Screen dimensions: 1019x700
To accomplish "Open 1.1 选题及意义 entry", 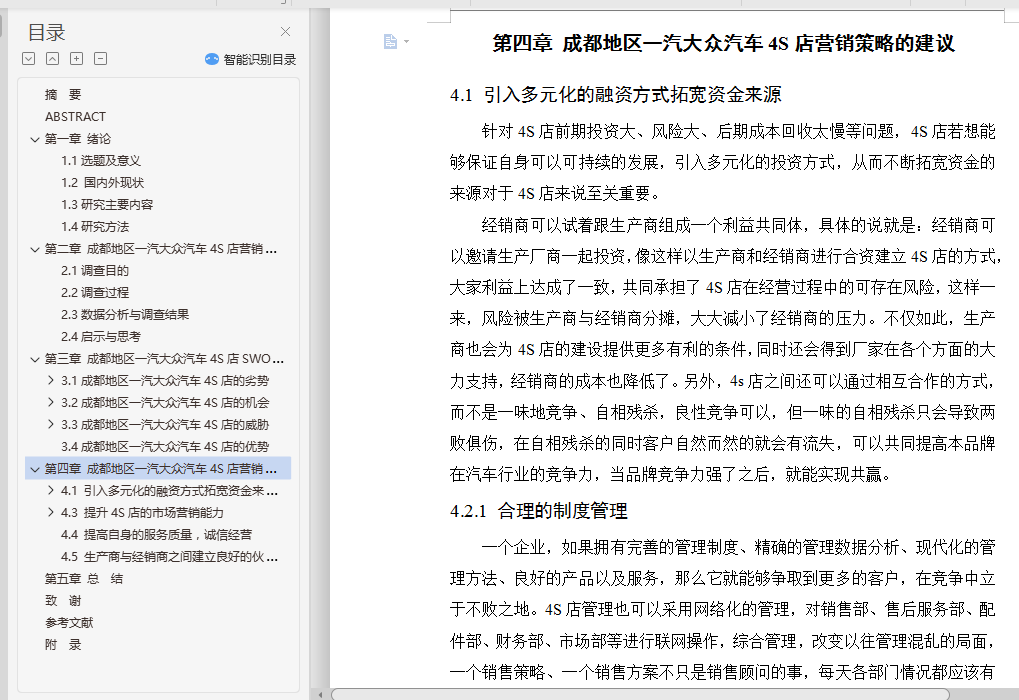I will tap(101, 161).
